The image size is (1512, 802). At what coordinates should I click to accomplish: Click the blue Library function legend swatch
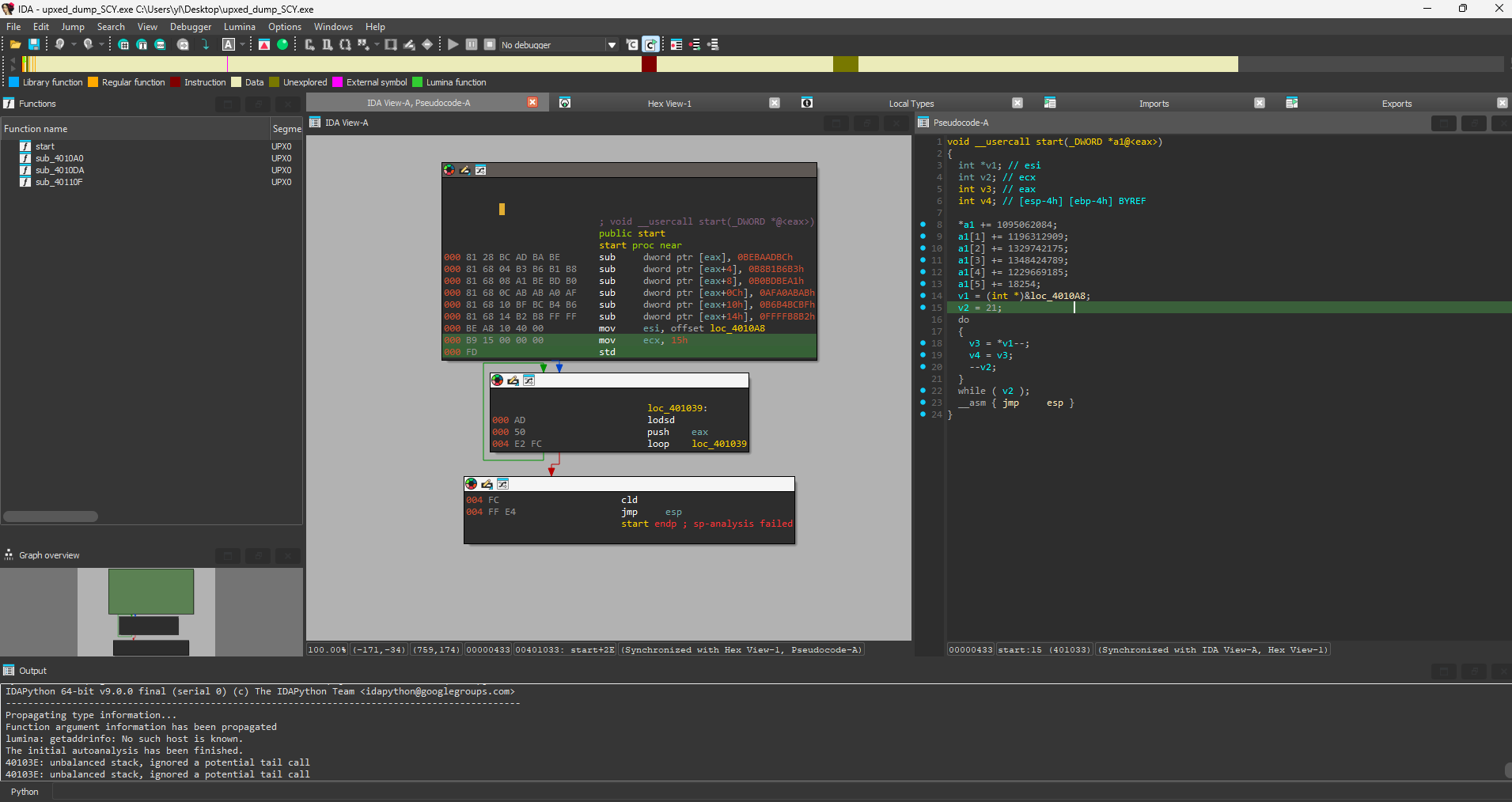[x=13, y=82]
